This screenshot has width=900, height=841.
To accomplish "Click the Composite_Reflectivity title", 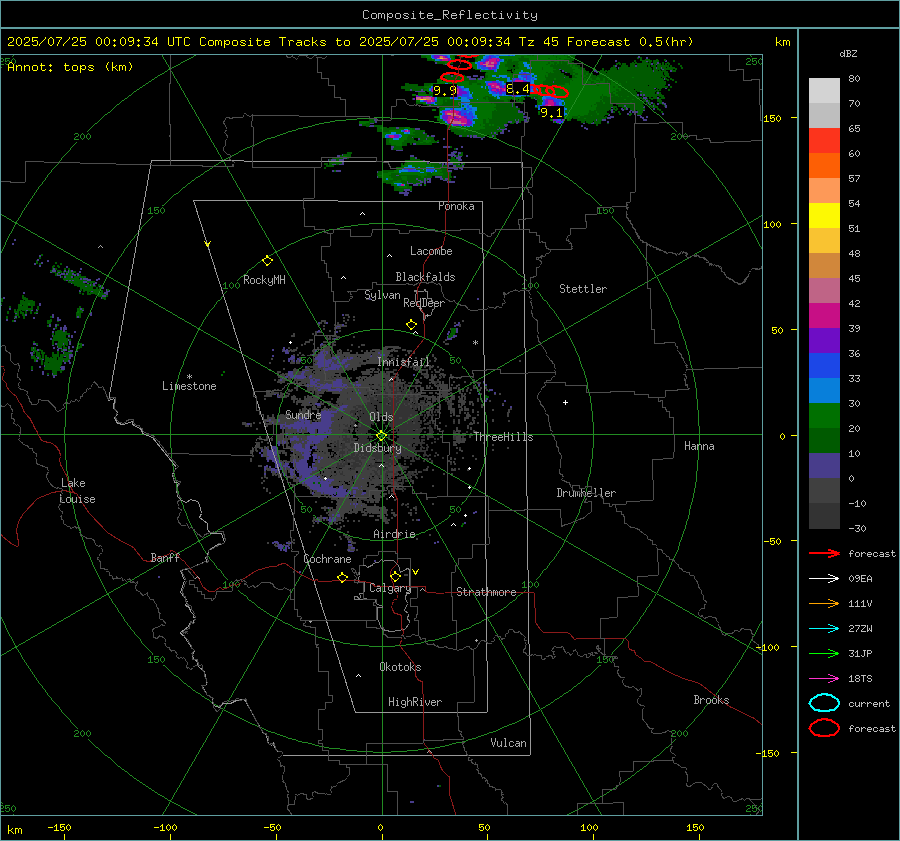I will 450,15.
